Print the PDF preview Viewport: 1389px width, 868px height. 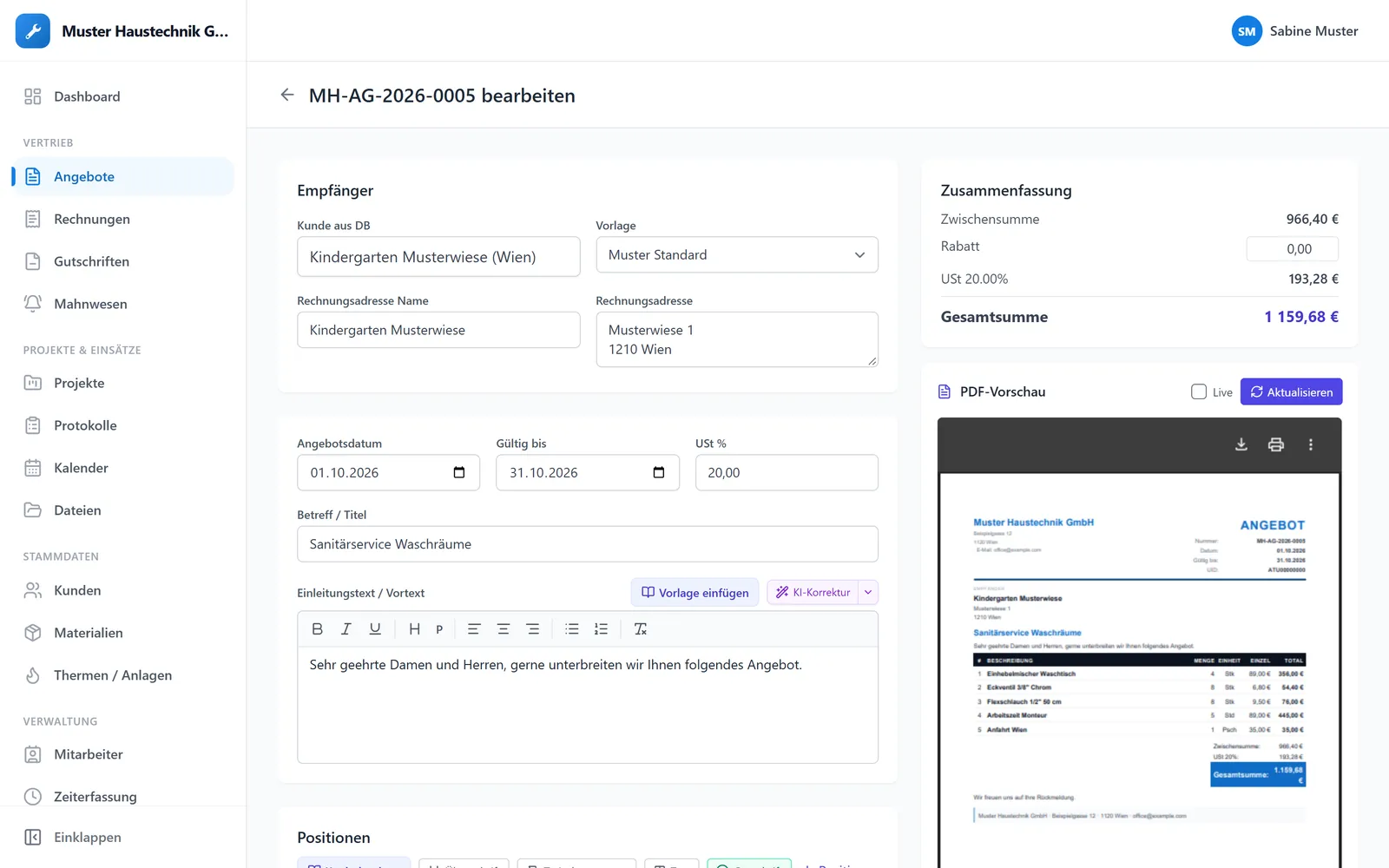point(1276,444)
